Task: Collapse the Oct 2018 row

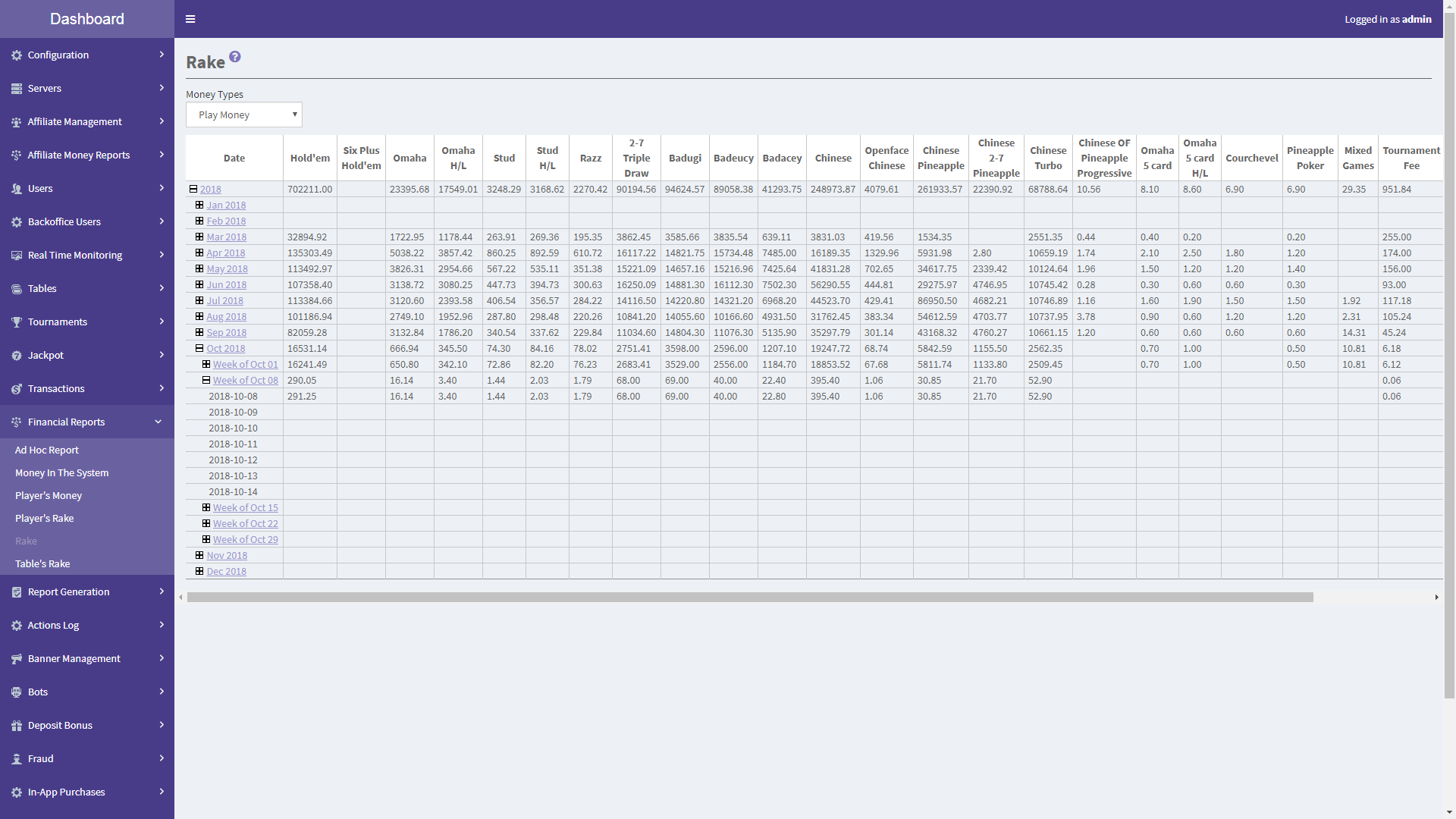Action: (199, 348)
